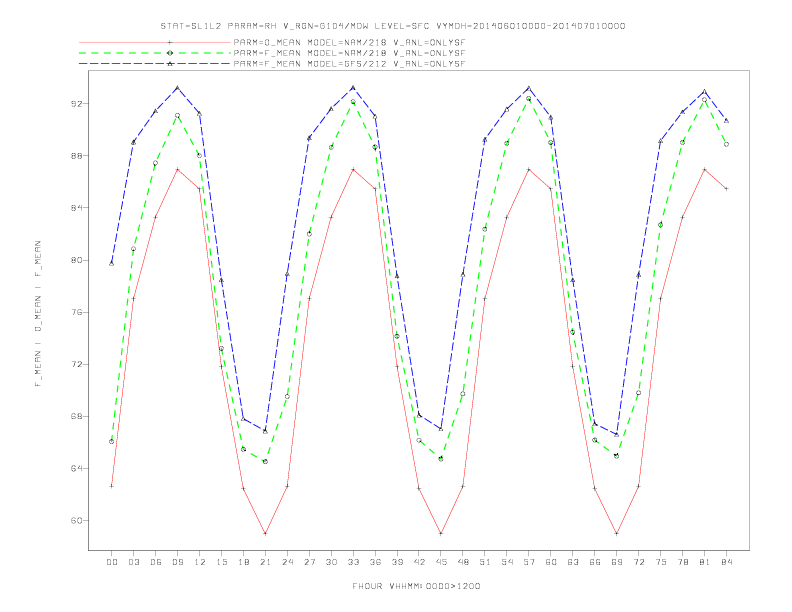Click the x-axis label FHOUR VHHMM:0000>1200
The image size is (792, 612).
pos(416,586)
